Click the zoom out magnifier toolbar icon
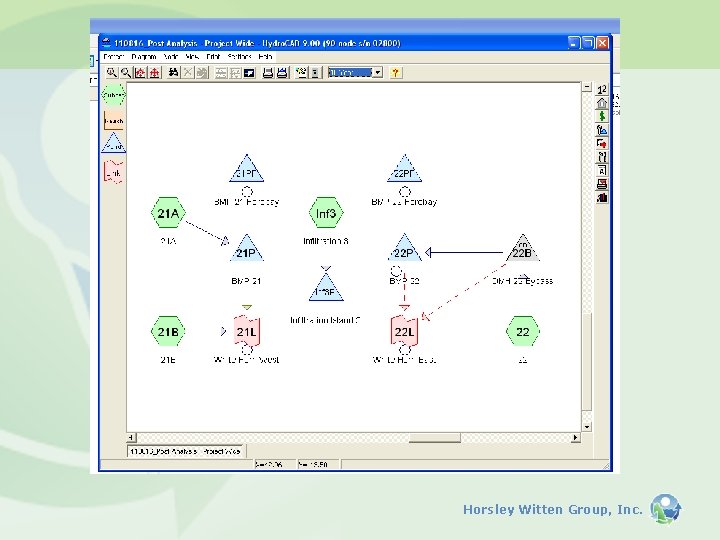This screenshot has height=540, width=720. point(126,73)
